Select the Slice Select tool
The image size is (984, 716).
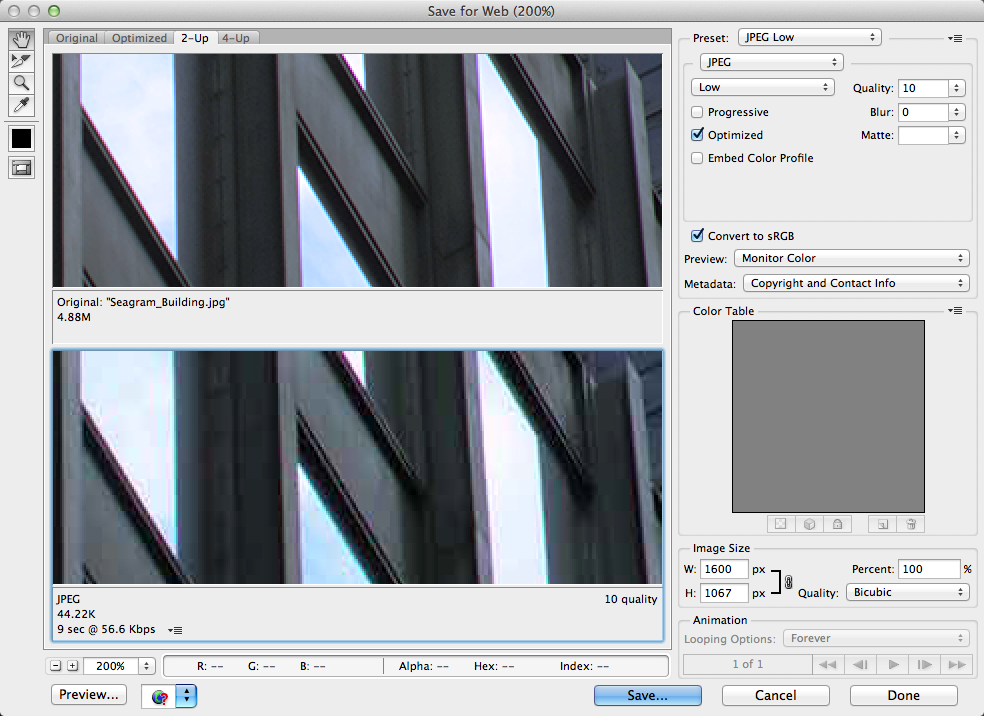coord(21,61)
